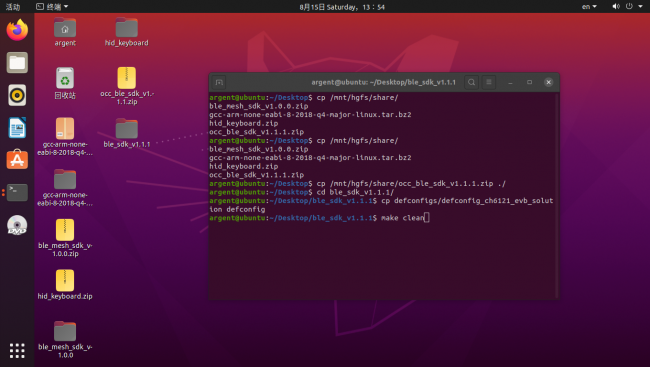Viewport: 650px width, 367px height.
Task: Click the terminal search button
Action: [471, 82]
